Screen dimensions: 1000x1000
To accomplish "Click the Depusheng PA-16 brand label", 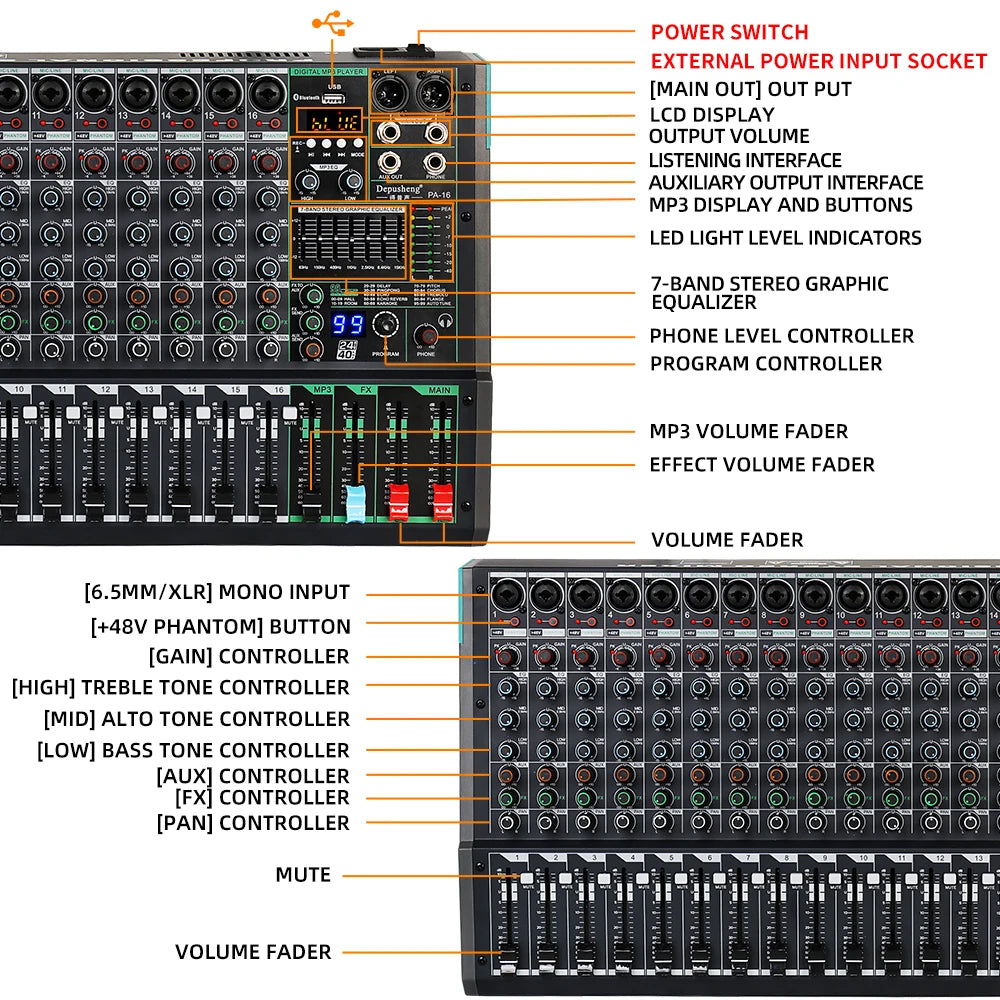I will 408,190.
